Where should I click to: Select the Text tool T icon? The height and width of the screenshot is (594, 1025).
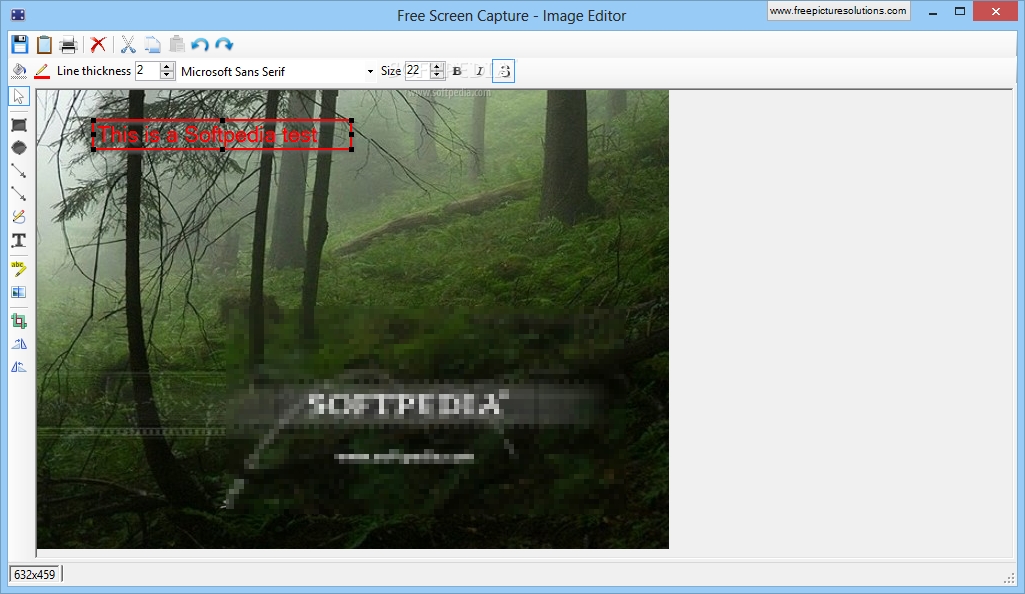[19, 240]
